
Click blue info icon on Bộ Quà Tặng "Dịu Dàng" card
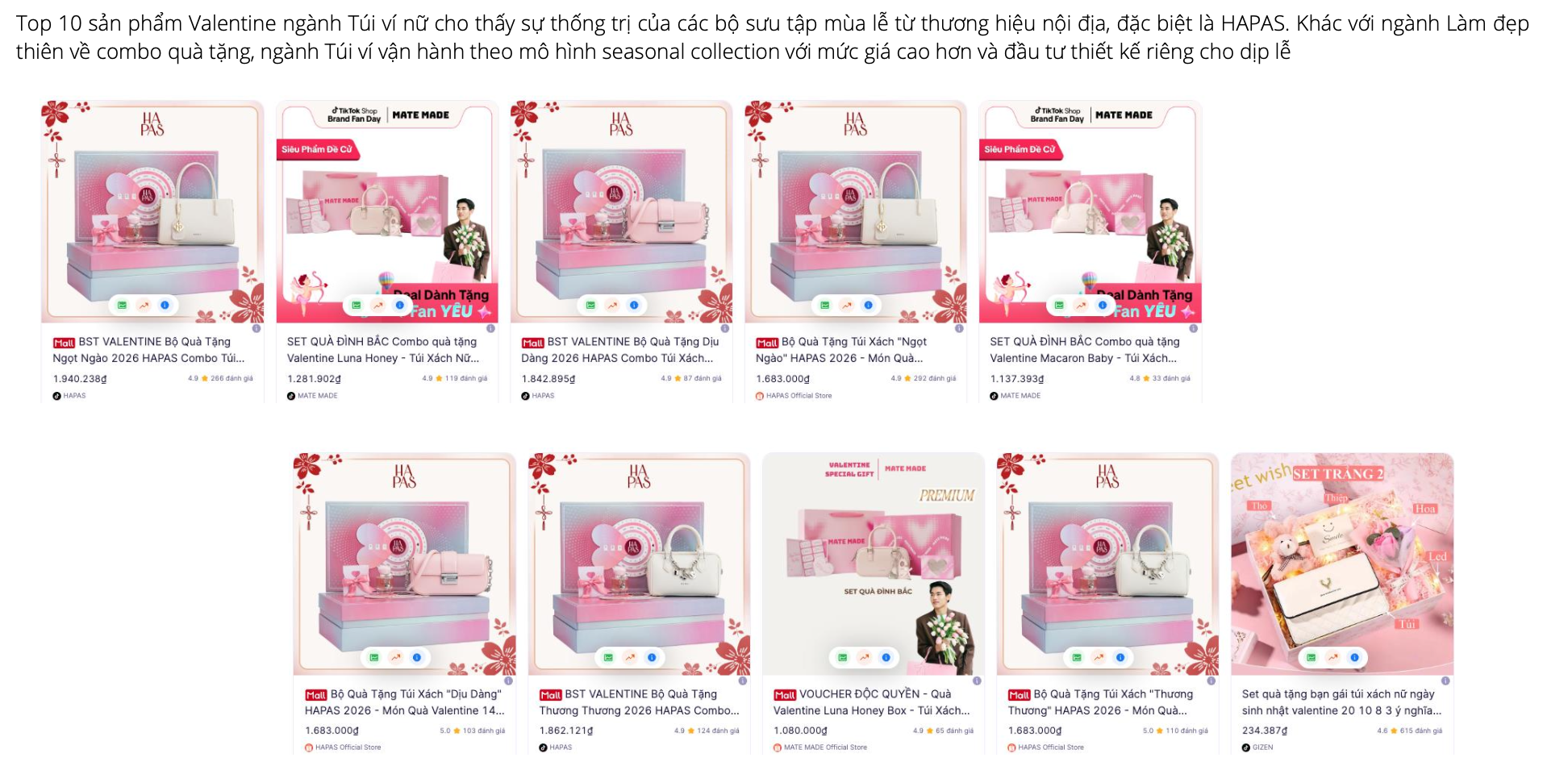(x=417, y=658)
